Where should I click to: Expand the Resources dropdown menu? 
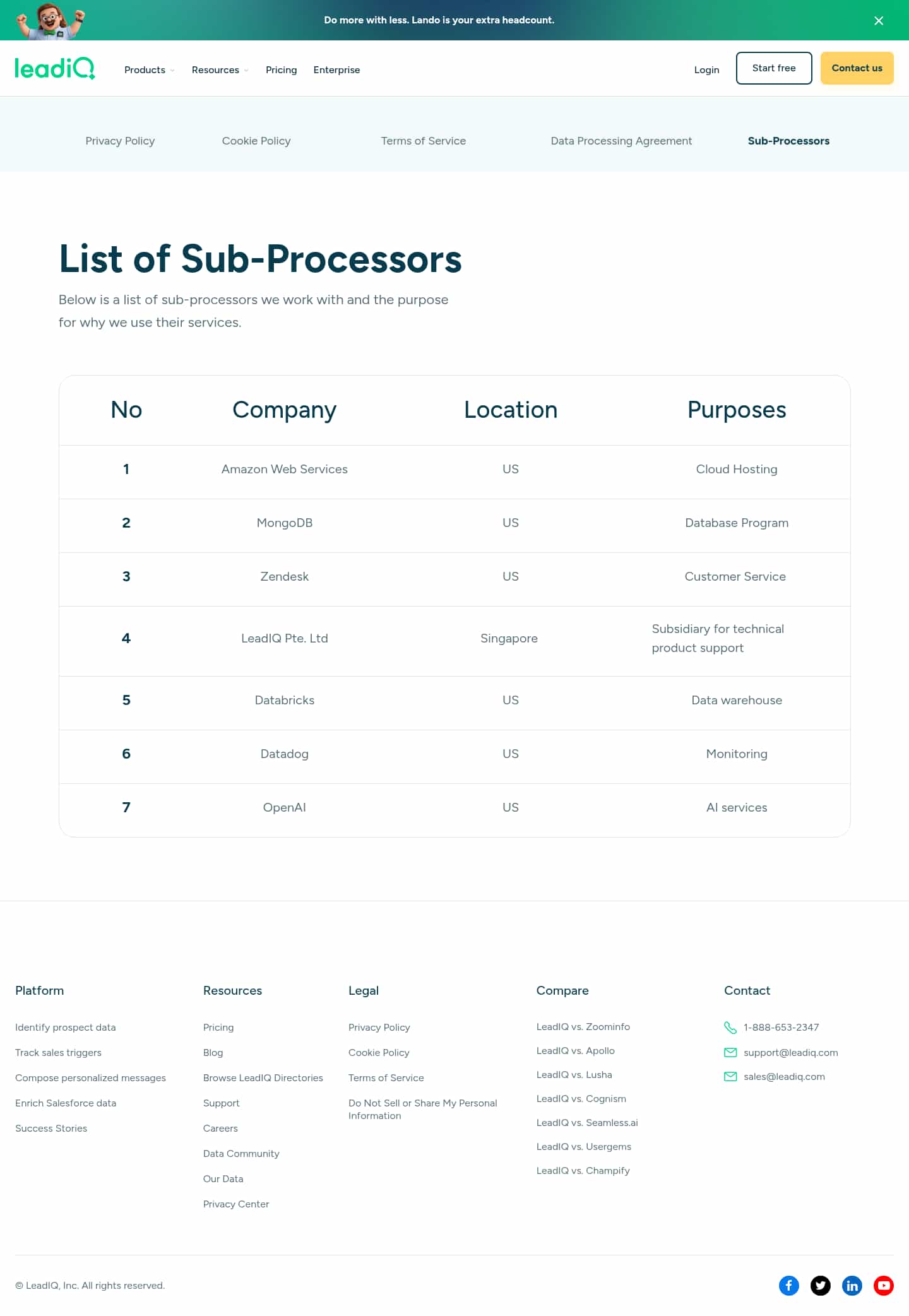(x=220, y=70)
